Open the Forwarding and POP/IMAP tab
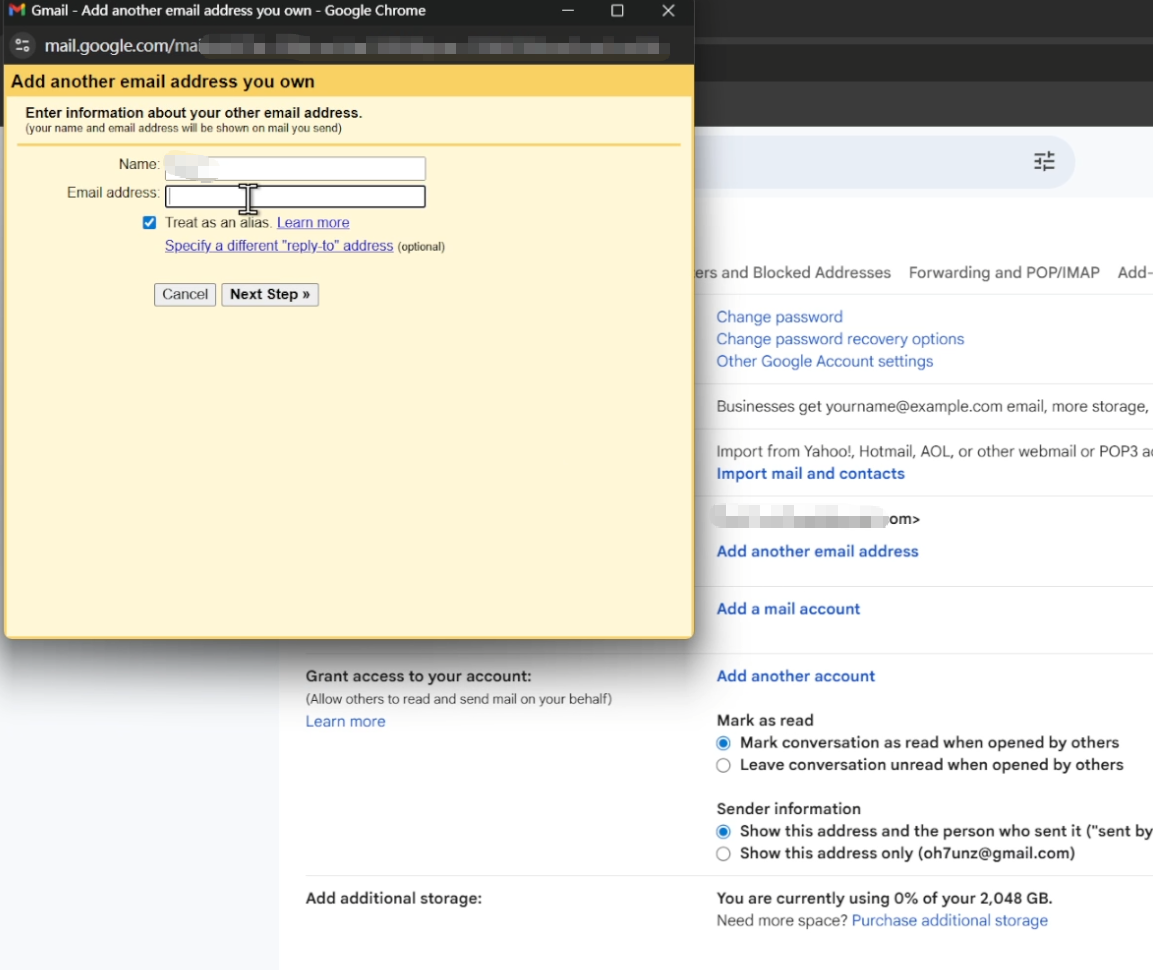The image size is (1153, 970). (x=1003, y=273)
